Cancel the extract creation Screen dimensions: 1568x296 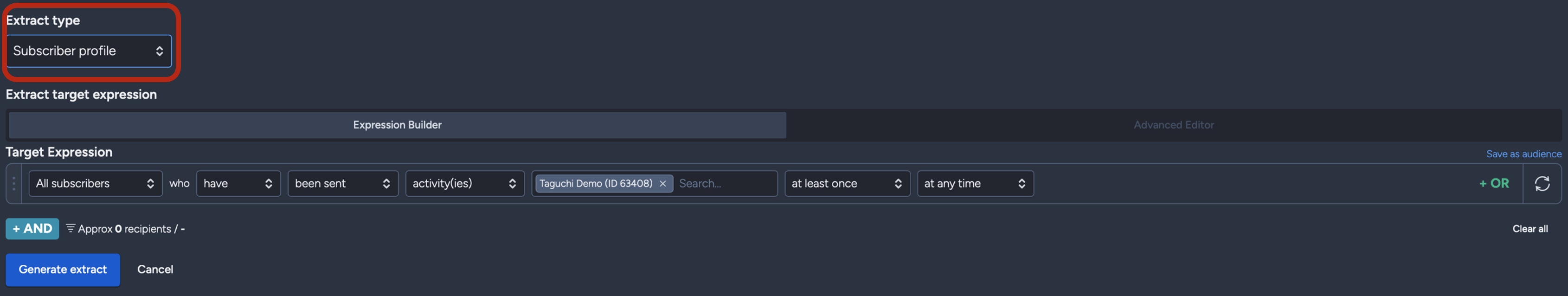click(155, 270)
